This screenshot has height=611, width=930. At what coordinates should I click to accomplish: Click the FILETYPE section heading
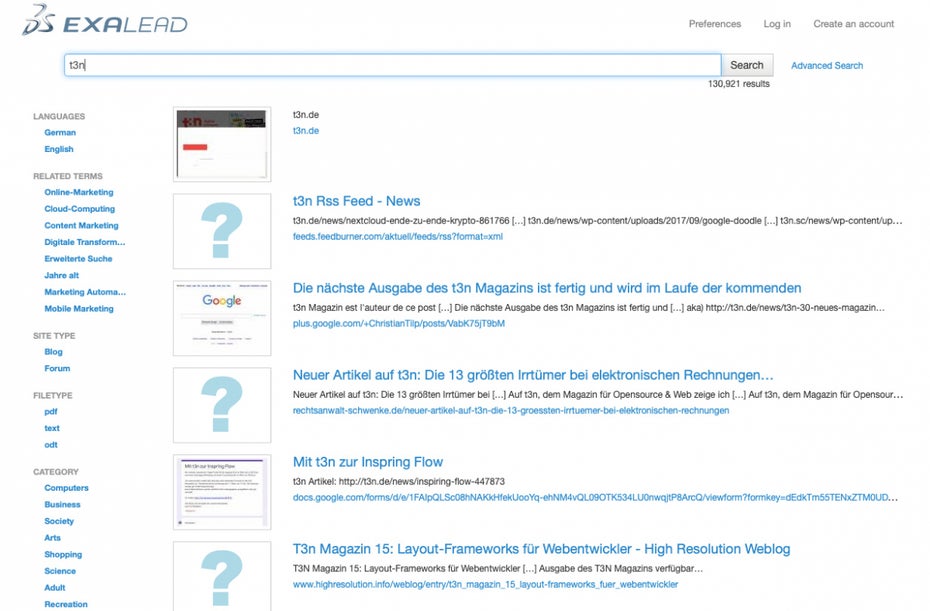[x=53, y=396]
